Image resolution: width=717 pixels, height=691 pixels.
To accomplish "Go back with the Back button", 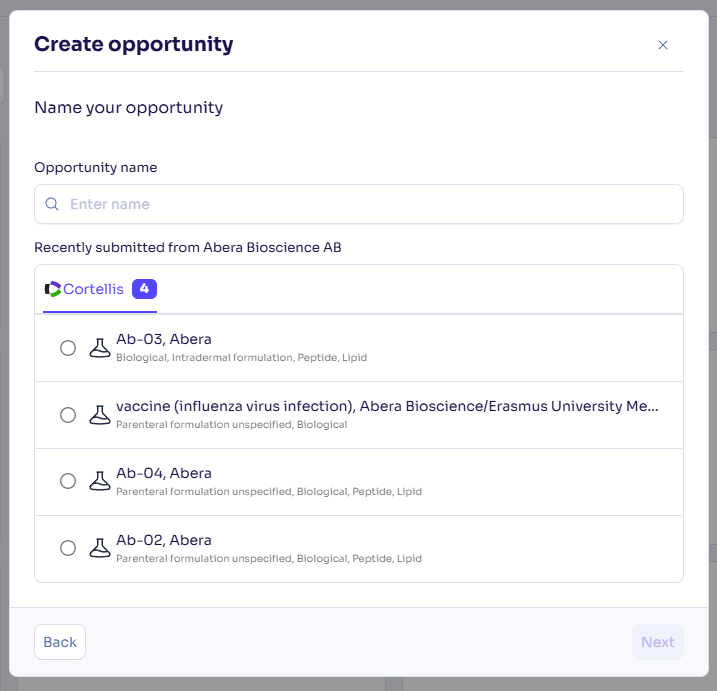I will coord(60,642).
